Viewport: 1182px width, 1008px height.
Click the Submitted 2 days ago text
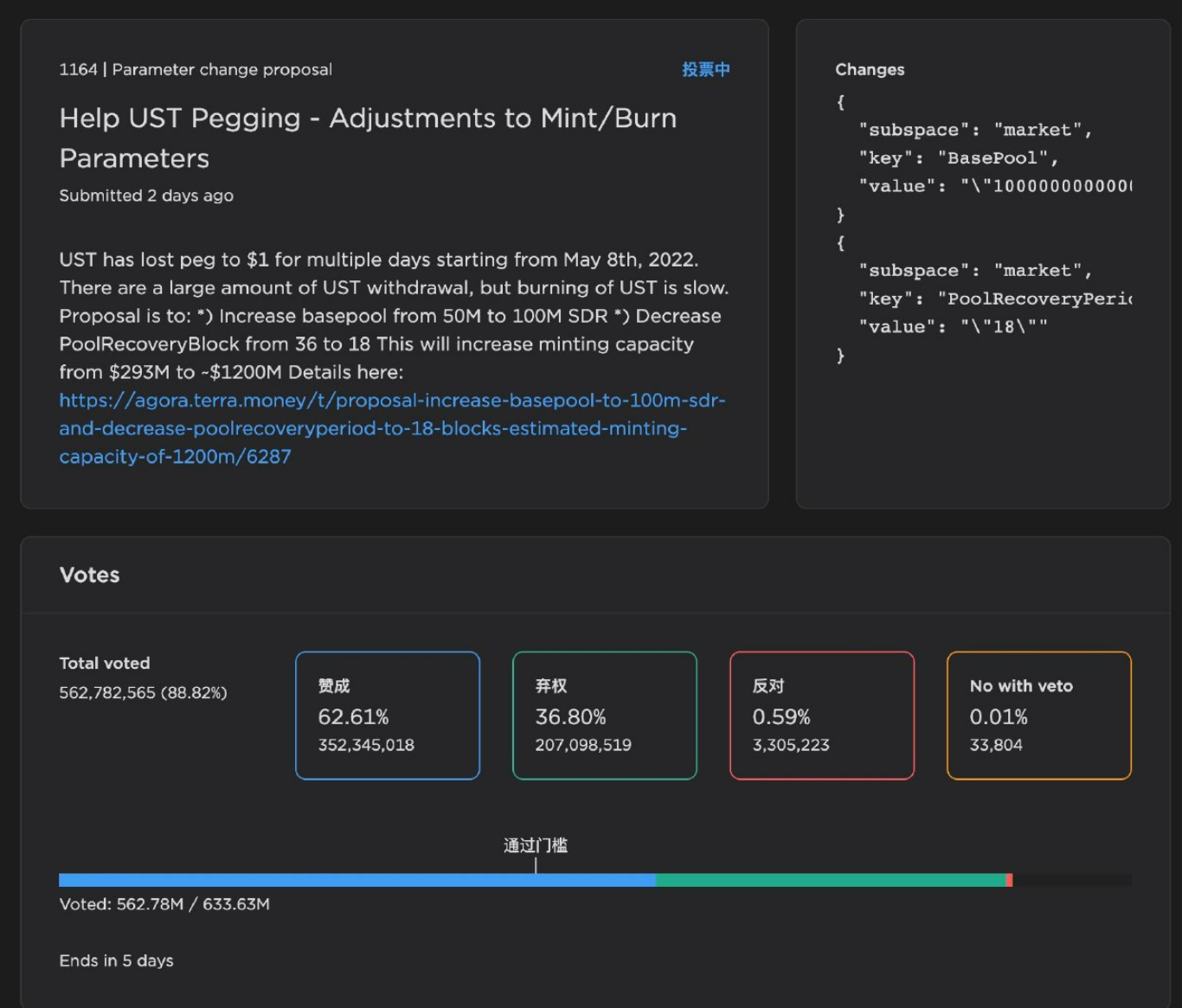(146, 196)
